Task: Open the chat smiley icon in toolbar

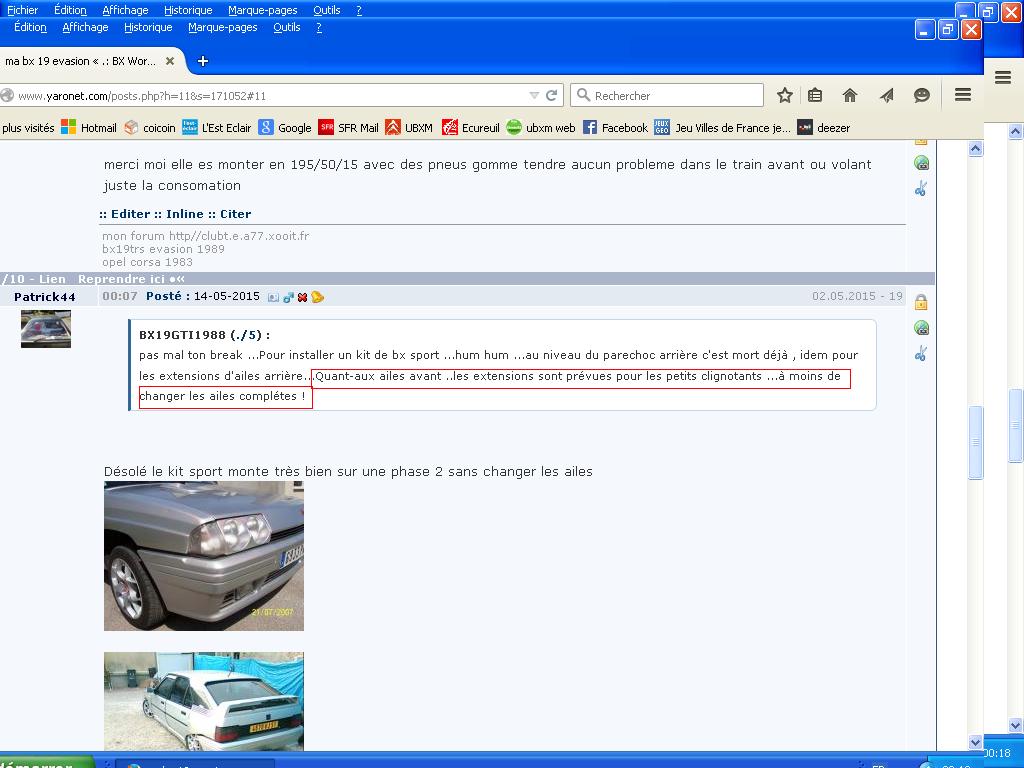Action: pos(922,95)
